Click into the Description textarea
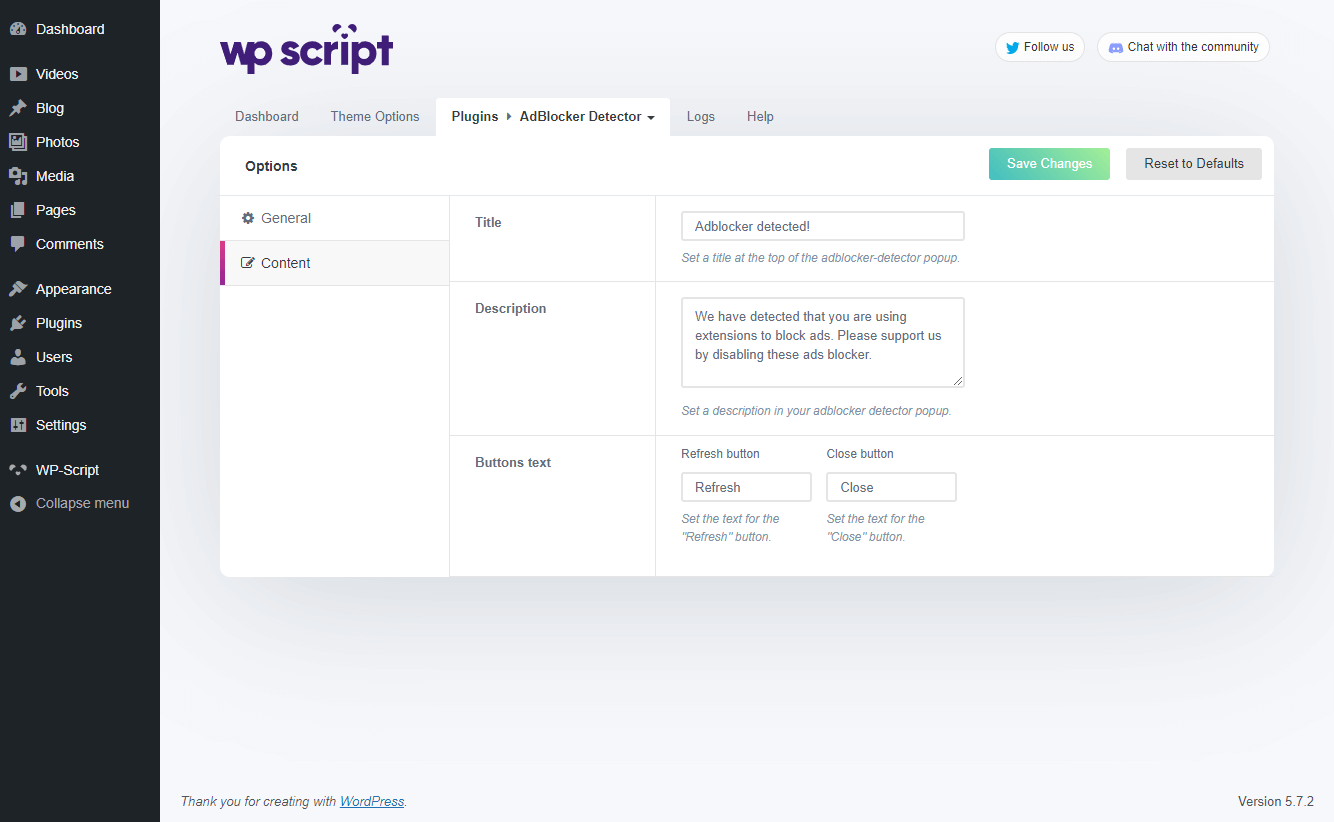Screen dimensions: 1334x822 click(x=822, y=341)
